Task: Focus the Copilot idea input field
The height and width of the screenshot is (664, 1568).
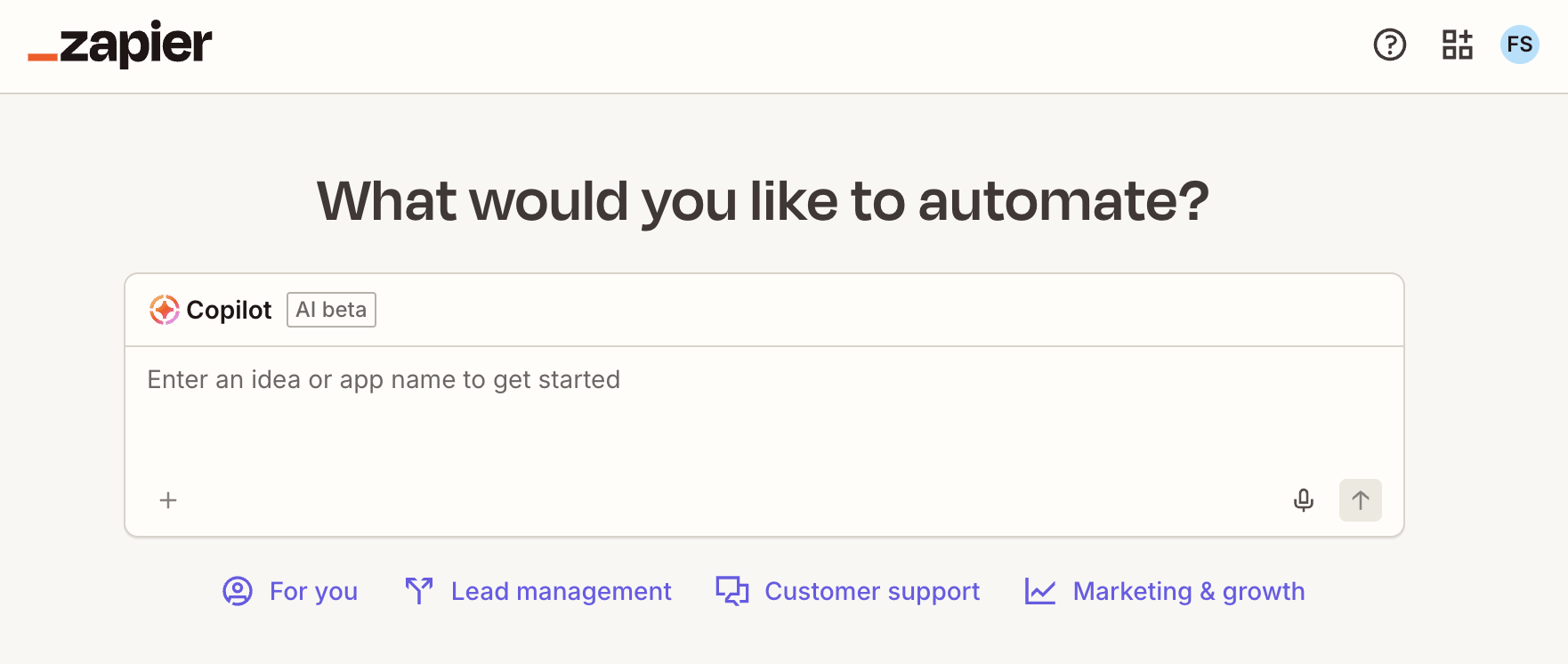Action: (x=764, y=409)
